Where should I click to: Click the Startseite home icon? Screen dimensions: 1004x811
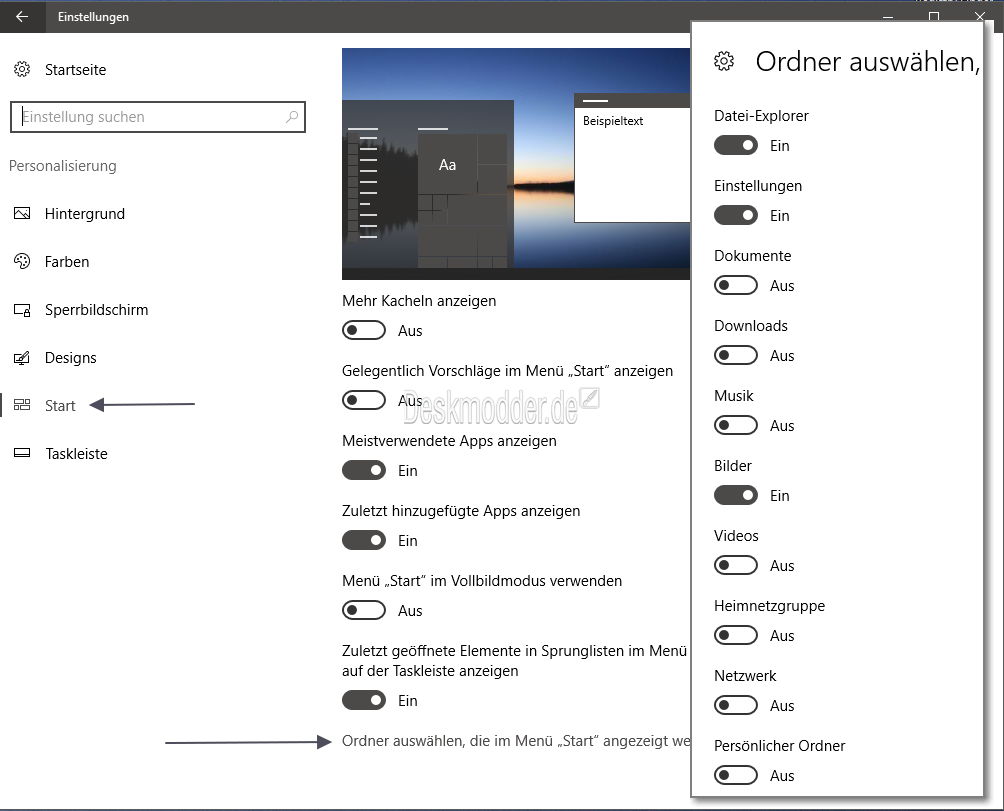click(x=22, y=69)
